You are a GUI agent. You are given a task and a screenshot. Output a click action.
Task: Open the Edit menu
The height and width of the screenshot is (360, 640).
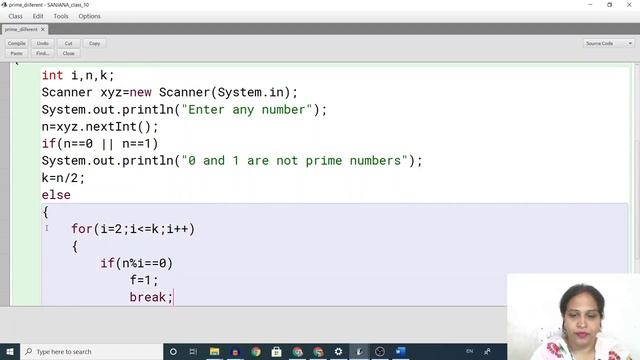coord(38,16)
